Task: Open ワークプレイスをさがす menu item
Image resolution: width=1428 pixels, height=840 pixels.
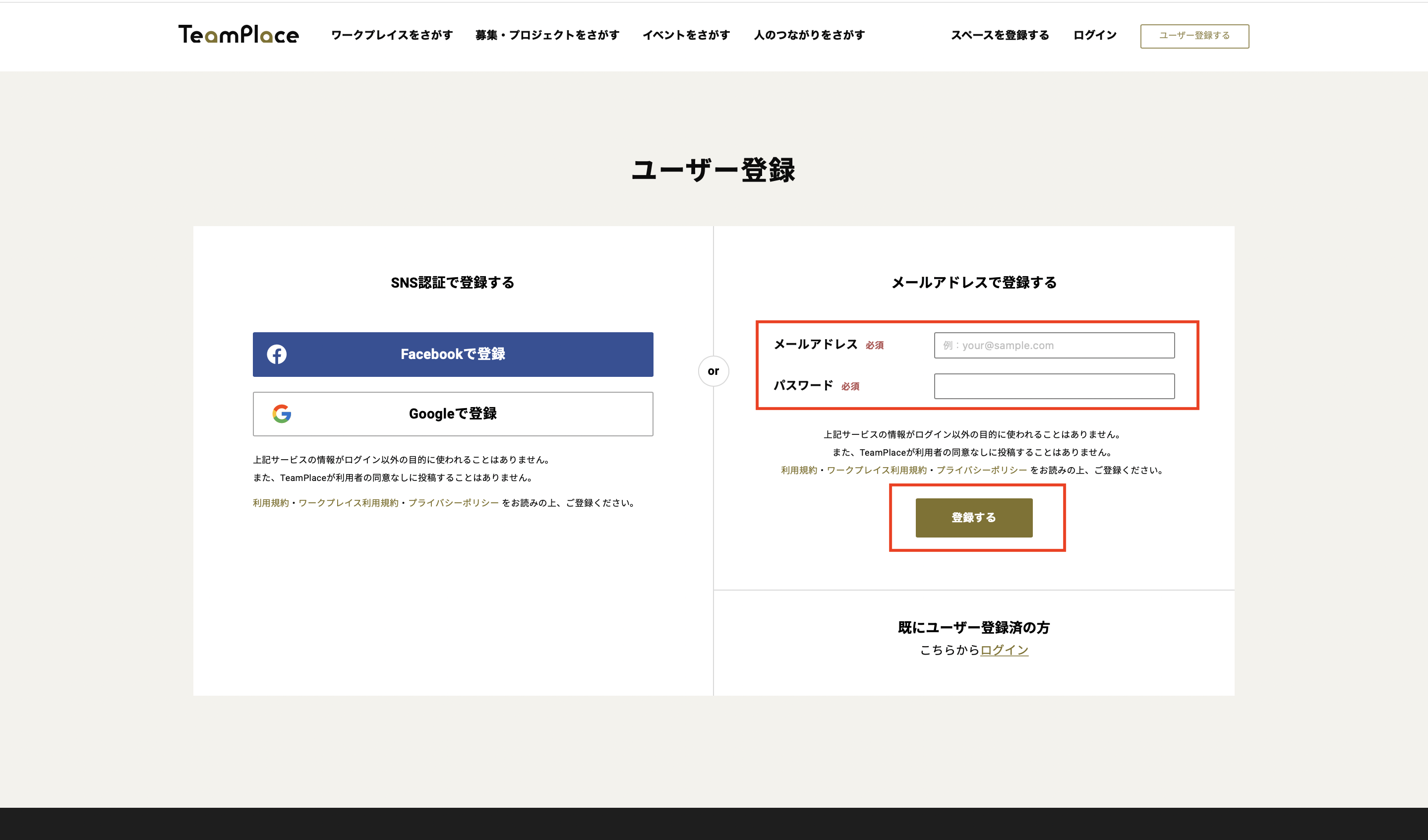Action: point(392,35)
